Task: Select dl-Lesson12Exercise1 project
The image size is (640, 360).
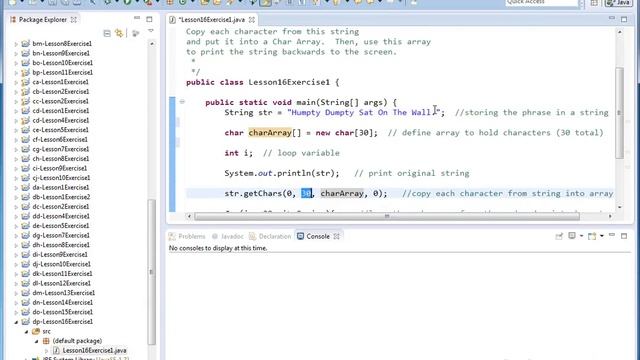Action: click(62, 283)
